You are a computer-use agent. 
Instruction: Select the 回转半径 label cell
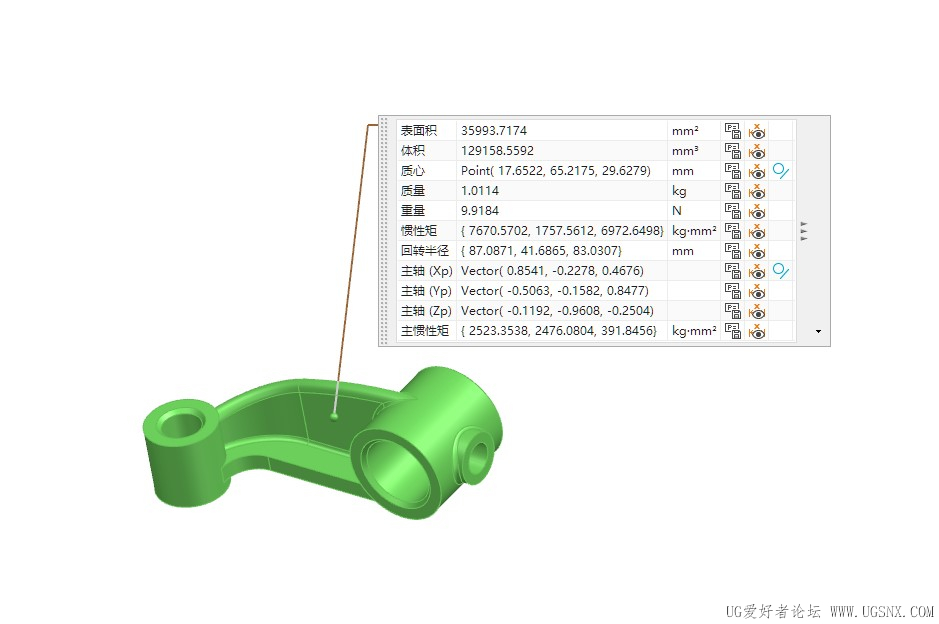[426, 250]
